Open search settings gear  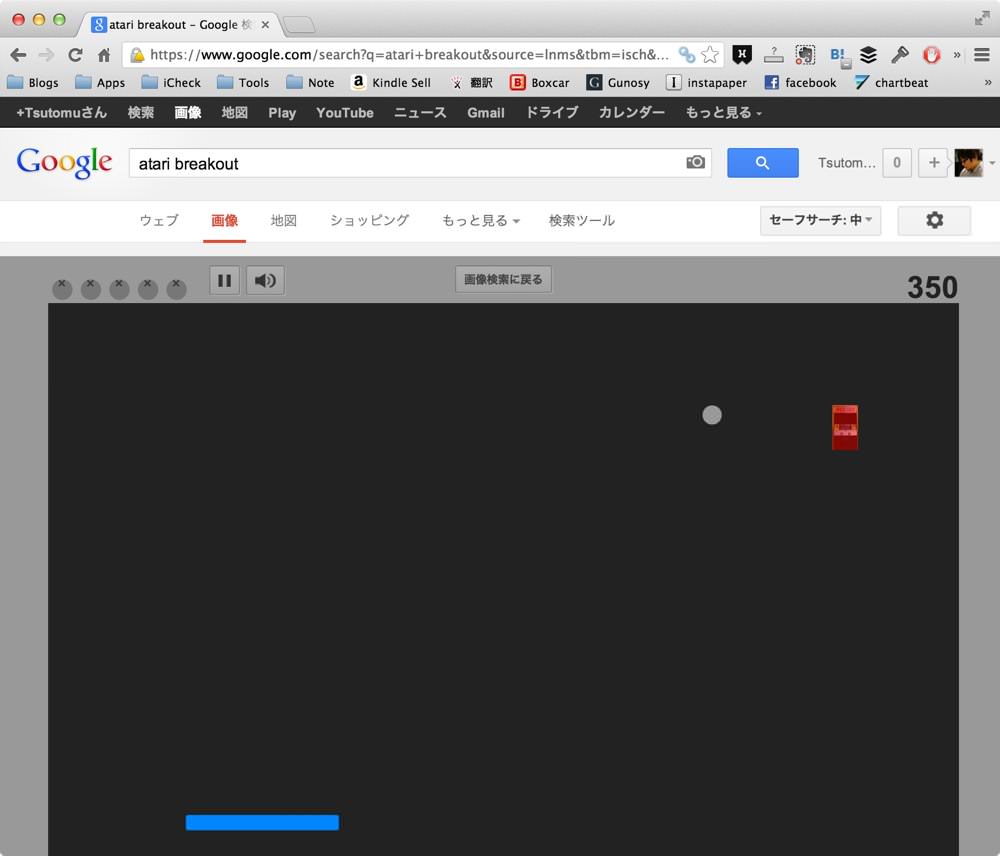tap(934, 220)
